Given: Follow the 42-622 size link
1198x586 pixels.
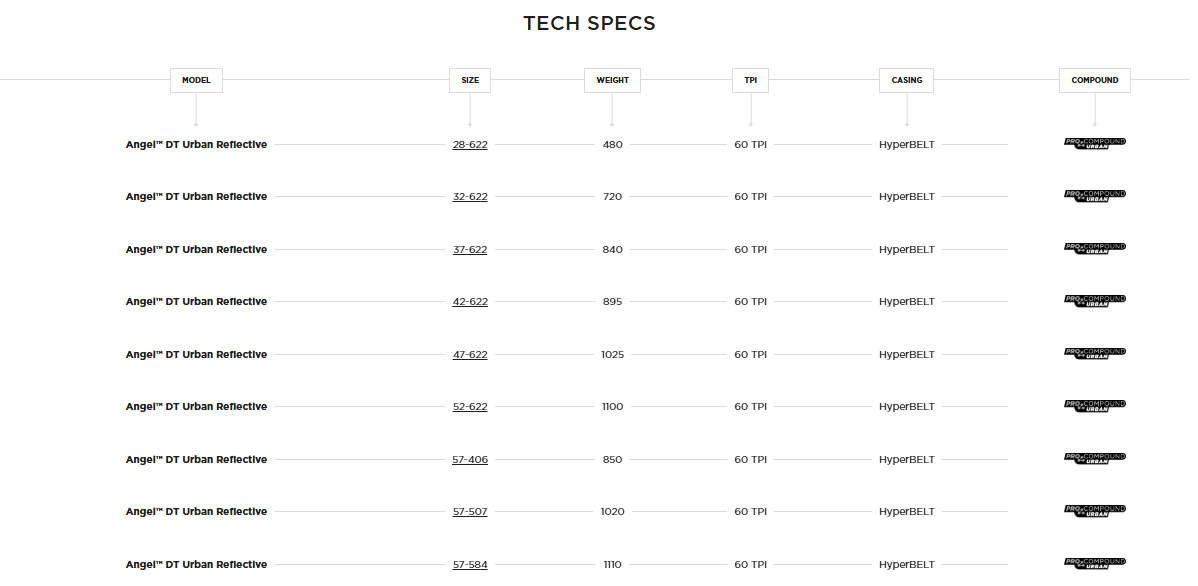Looking at the screenshot, I should 470,302.
